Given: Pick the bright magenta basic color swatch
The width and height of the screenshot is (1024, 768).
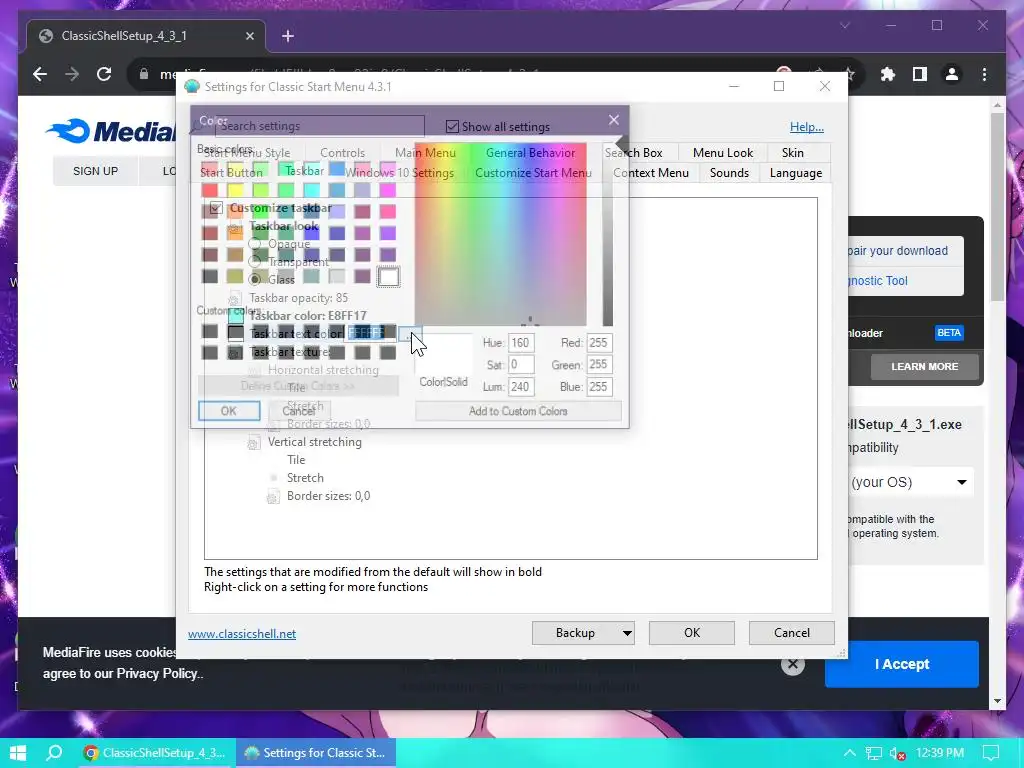Looking at the screenshot, I should 388,190.
